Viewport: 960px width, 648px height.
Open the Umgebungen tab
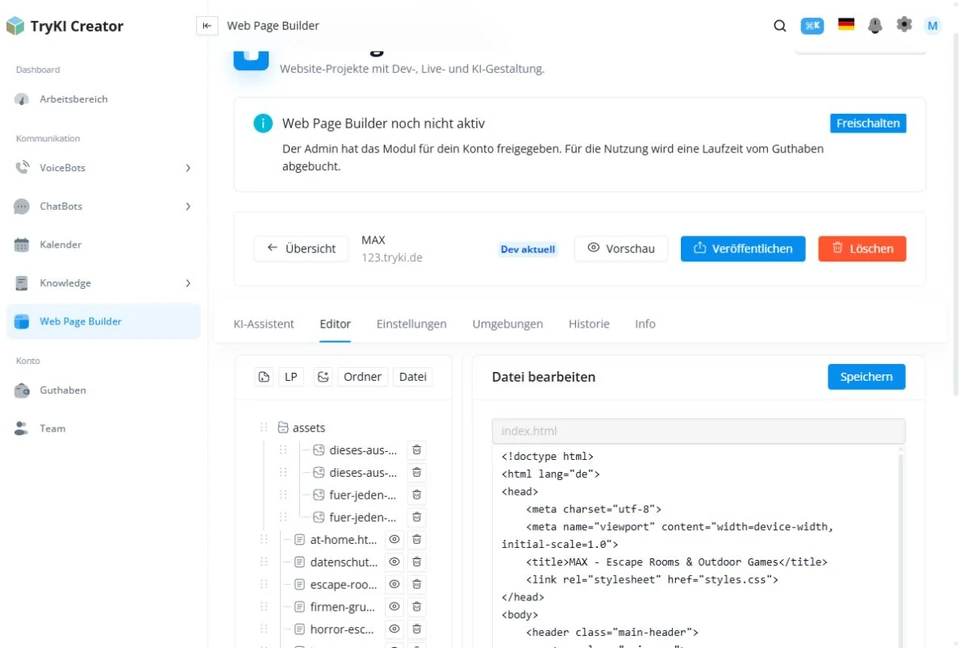508,324
